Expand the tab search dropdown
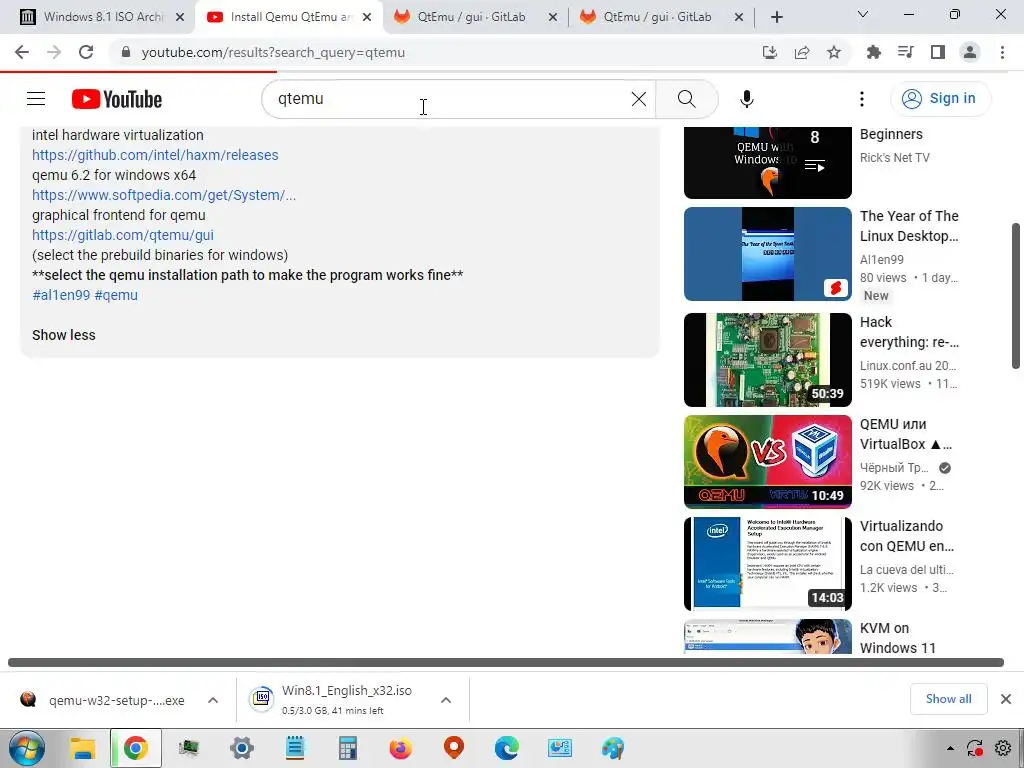This screenshot has width=1024, height=768. (863, 14)
